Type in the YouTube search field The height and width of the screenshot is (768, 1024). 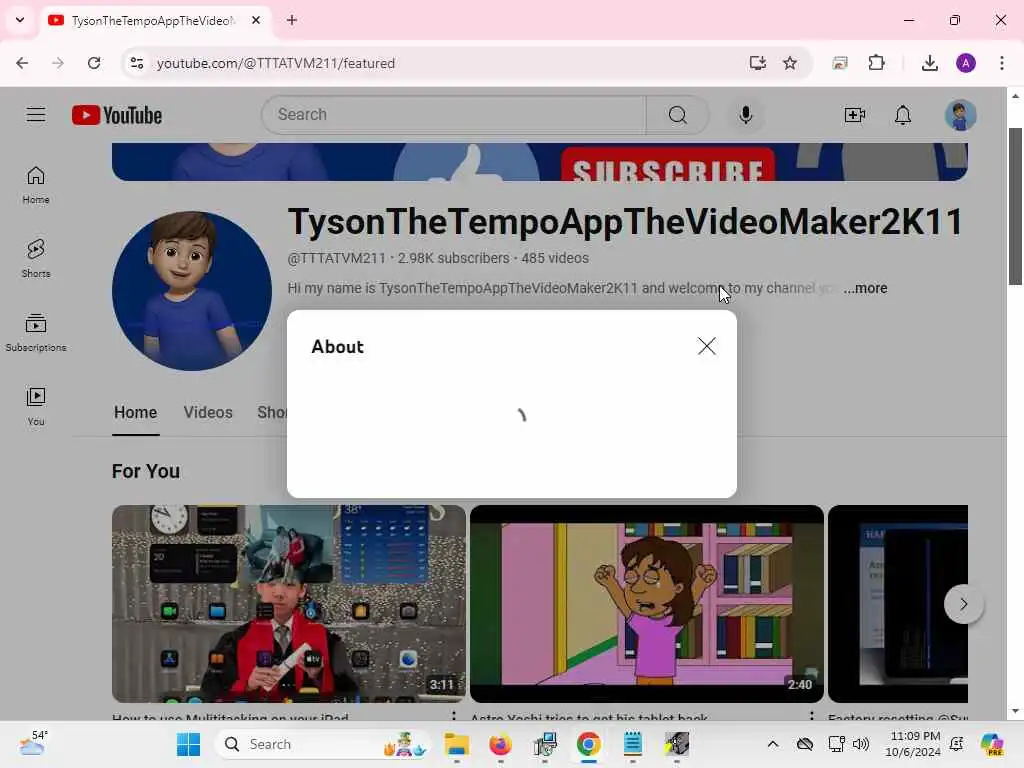[454, 115]
